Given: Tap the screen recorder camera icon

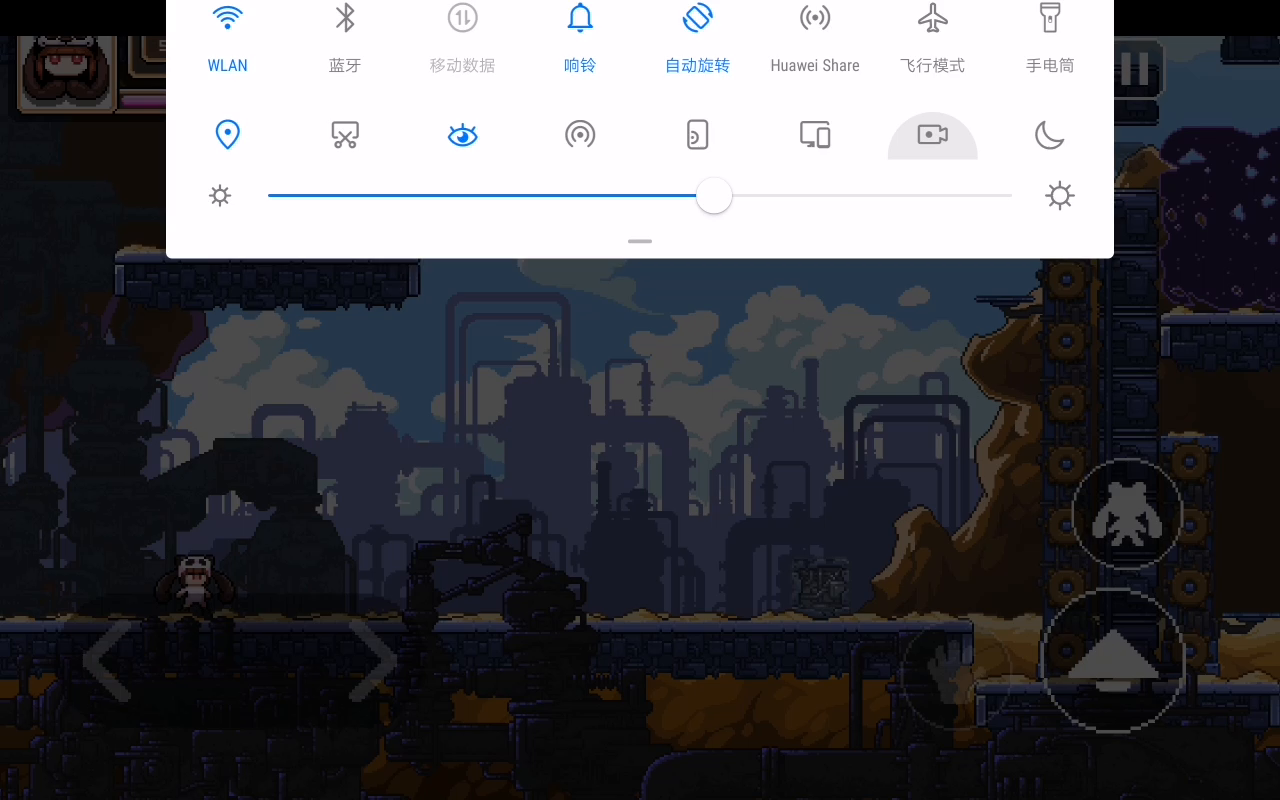Looking at the screenshot, I should (932, 135).
